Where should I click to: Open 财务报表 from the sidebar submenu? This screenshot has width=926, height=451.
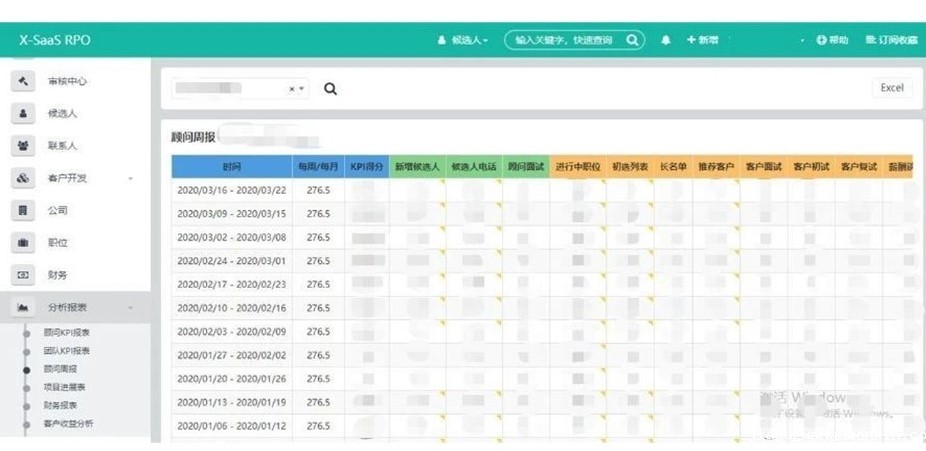(x=60, y=405)
